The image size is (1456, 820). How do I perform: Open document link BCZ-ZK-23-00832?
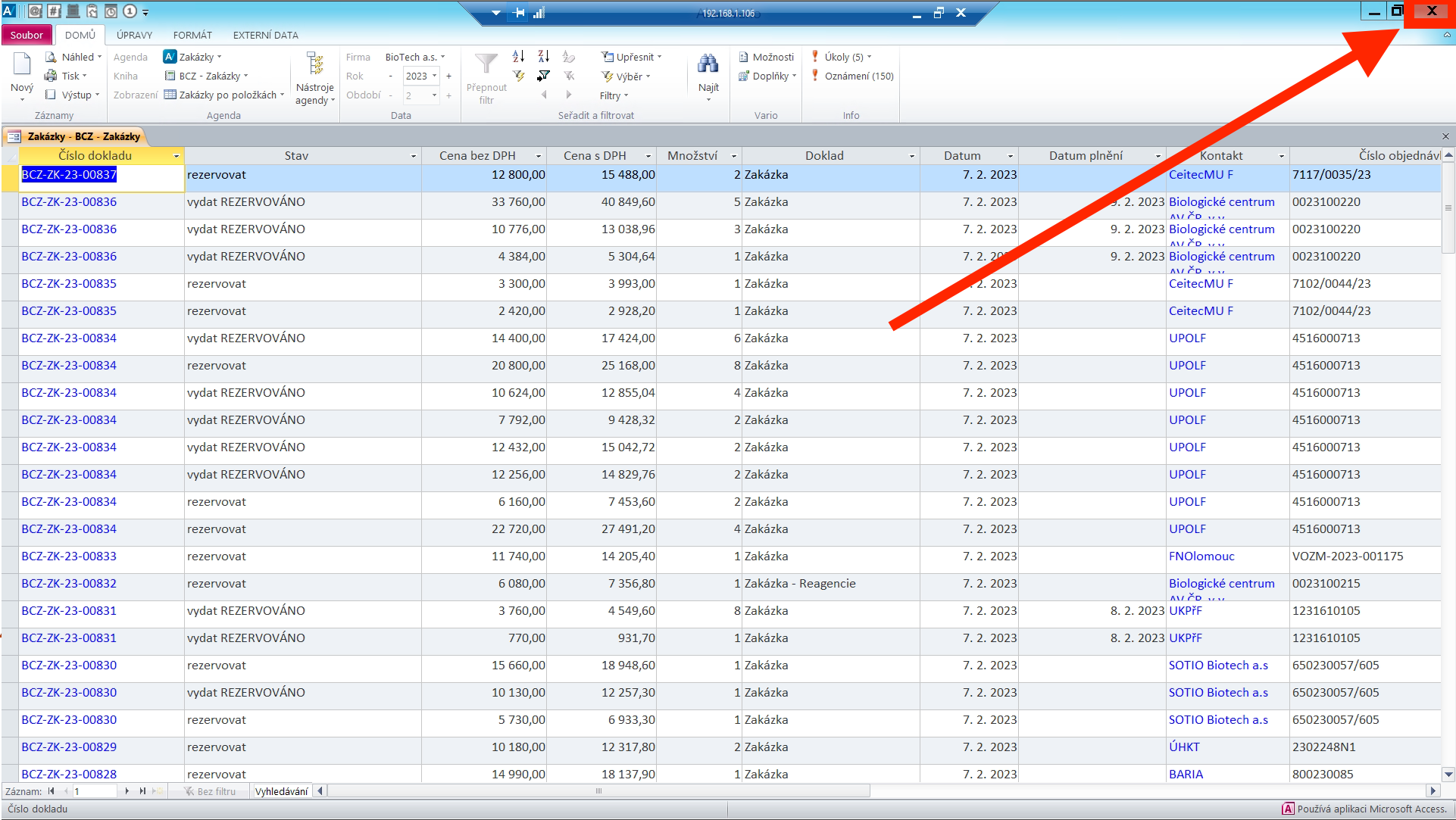tap(69, 583)
